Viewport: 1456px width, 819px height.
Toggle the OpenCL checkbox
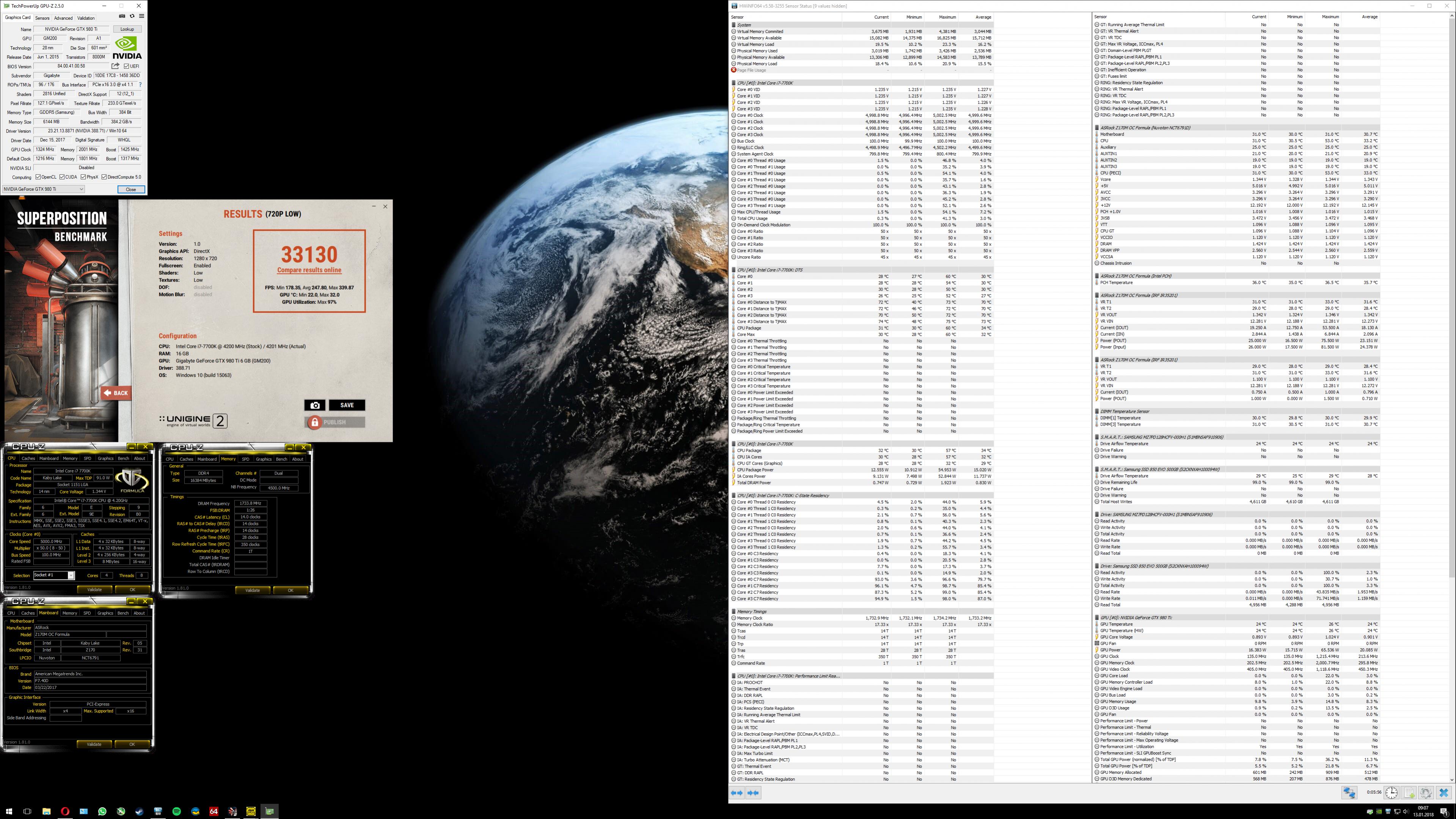pos(38,177)
